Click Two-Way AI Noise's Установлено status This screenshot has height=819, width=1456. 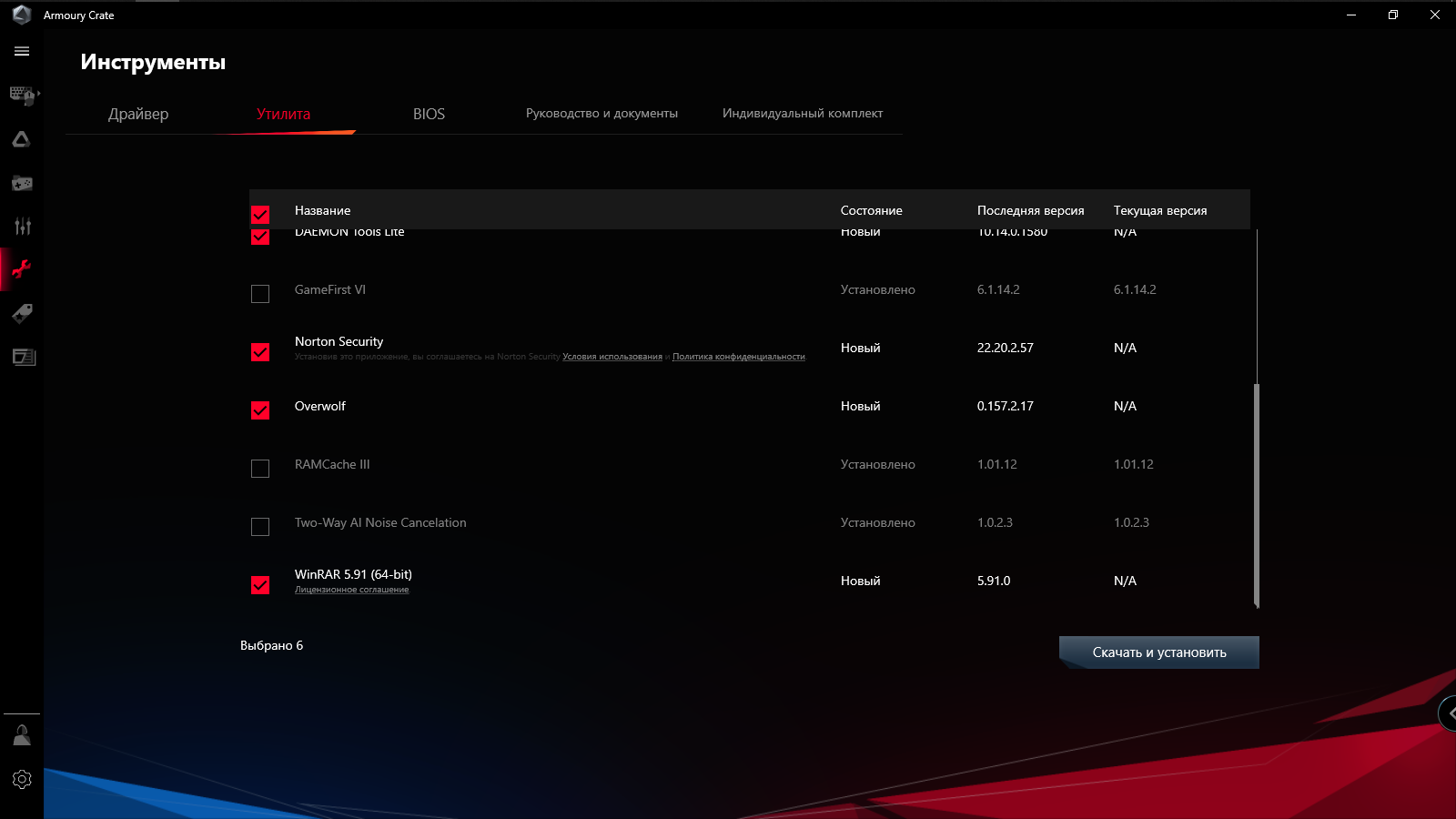[x=878, y=522]
